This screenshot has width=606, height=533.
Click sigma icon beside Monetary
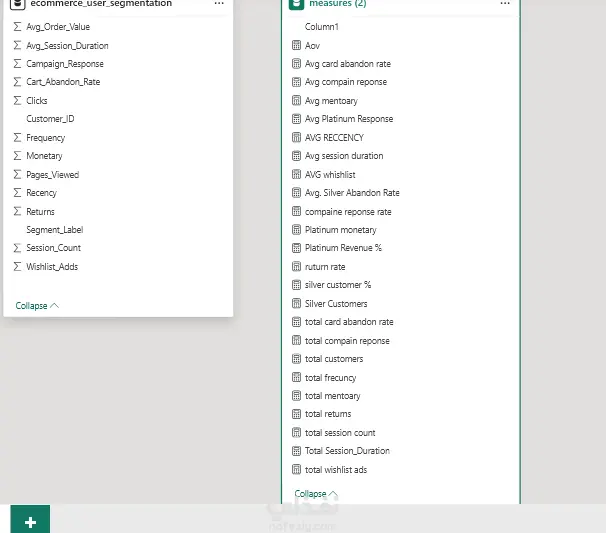(17, 155)
